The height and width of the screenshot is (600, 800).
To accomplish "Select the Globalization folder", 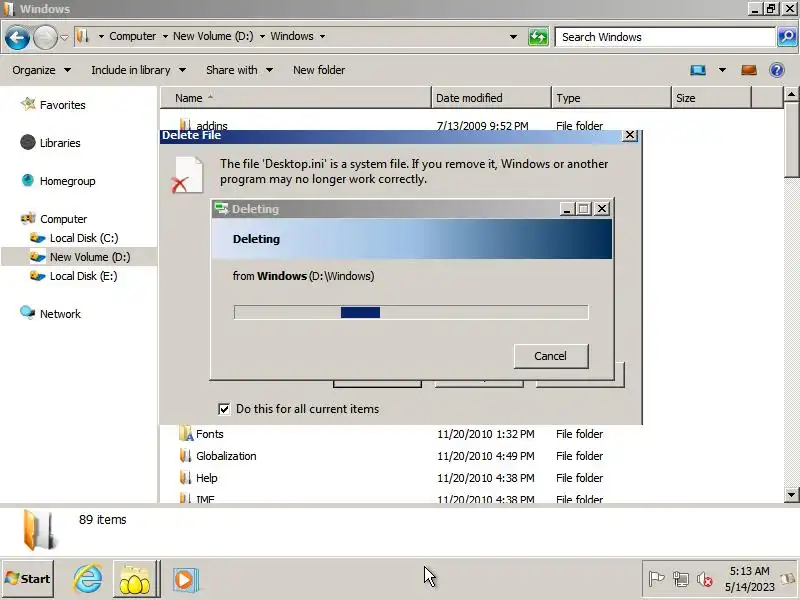I will (226, 456).
